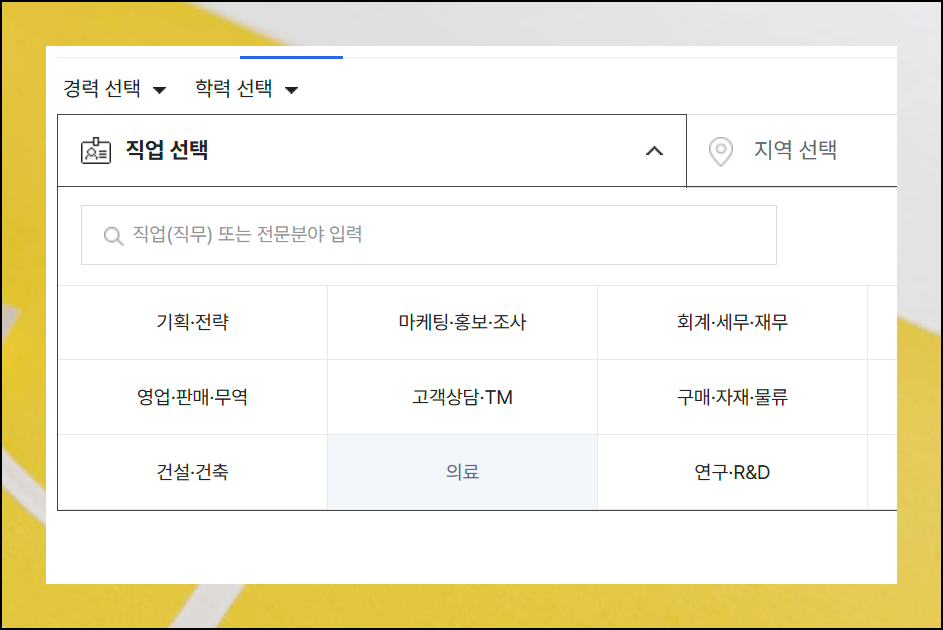The image size is (943, 630).
Task: Click the search magnifier icon
Action: pos(113,236)
